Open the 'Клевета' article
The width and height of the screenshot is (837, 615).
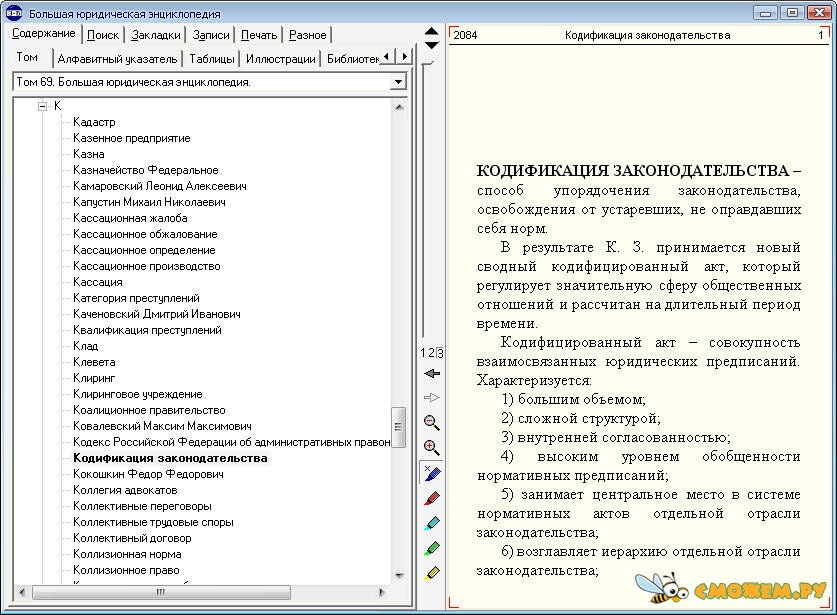click(94, 362)
